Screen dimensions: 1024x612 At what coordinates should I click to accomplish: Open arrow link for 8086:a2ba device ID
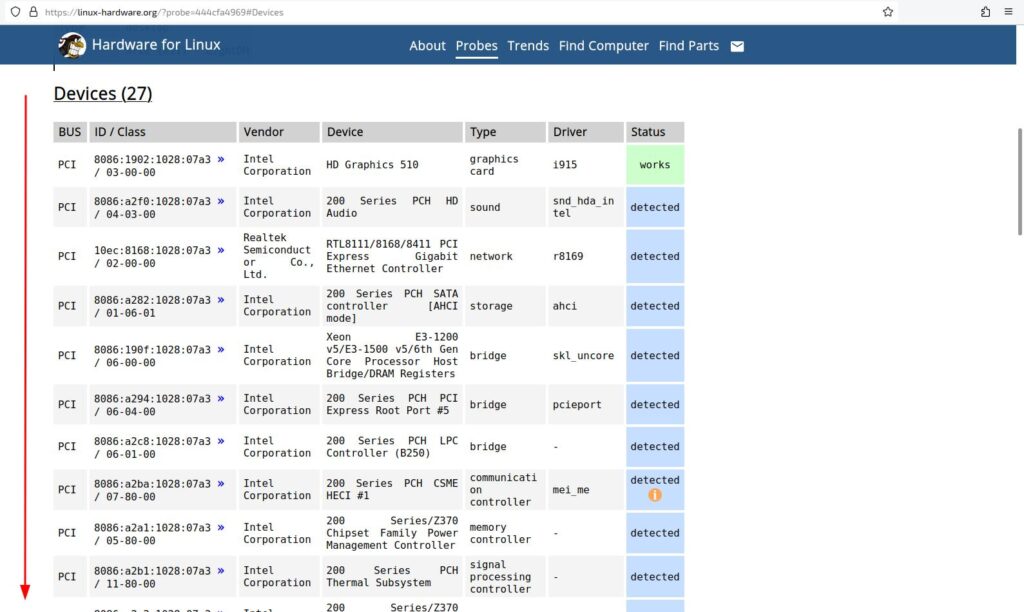221,483
